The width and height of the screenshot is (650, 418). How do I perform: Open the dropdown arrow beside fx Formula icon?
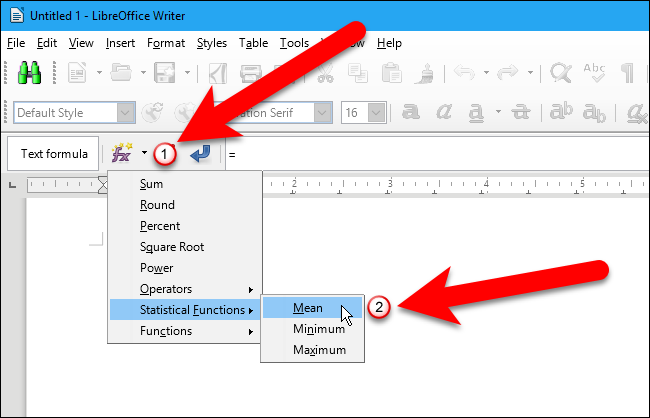click(144, 153)
